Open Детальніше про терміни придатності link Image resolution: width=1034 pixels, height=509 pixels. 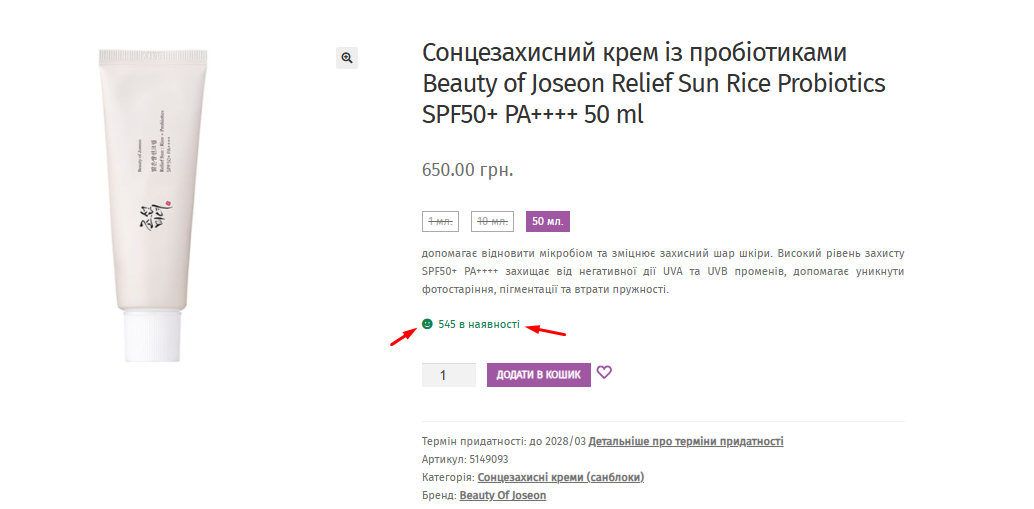(686, 441)
